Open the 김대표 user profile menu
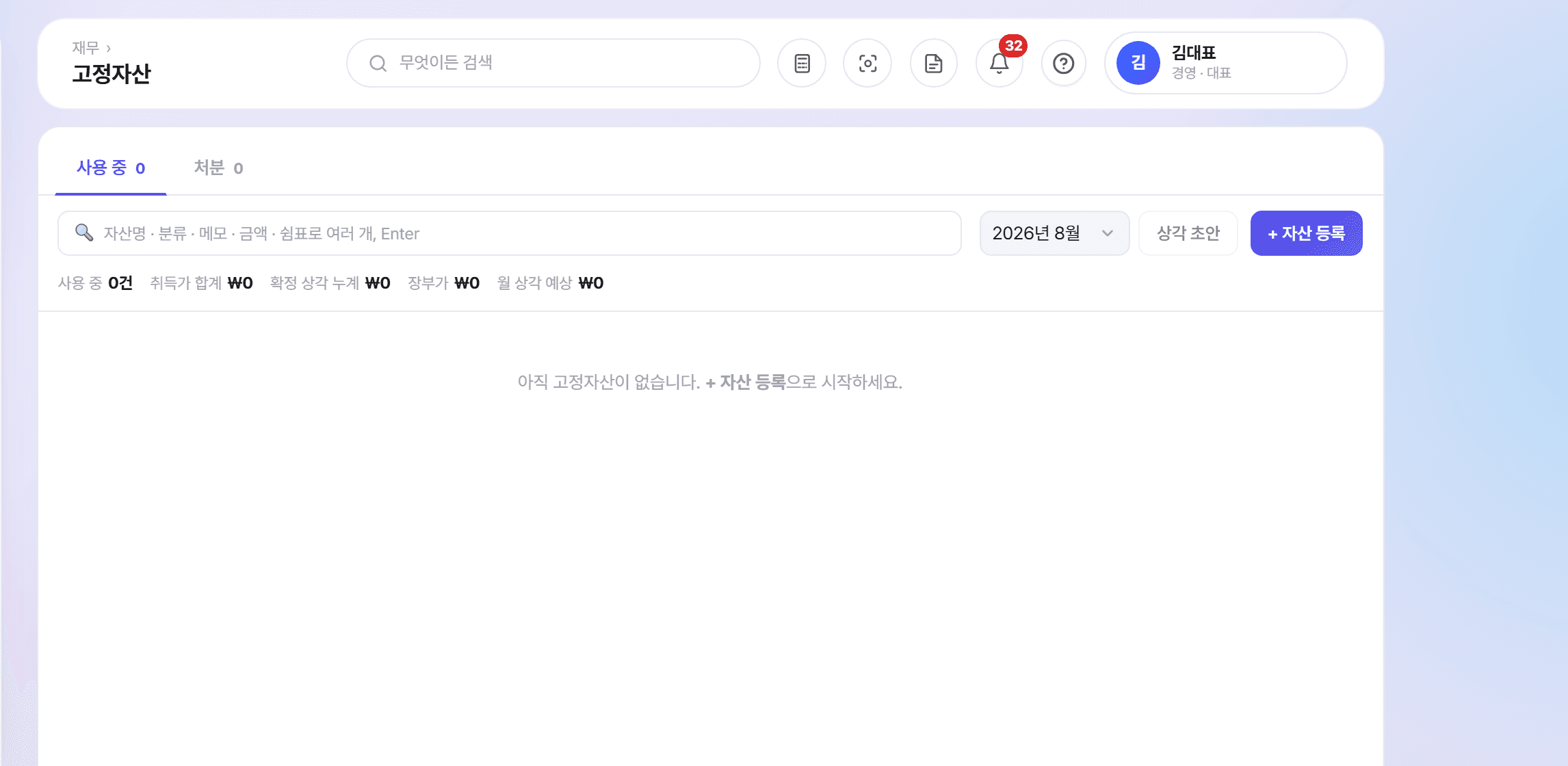Viewport: 1568px width, 766px height. (x=1226, y=63)
